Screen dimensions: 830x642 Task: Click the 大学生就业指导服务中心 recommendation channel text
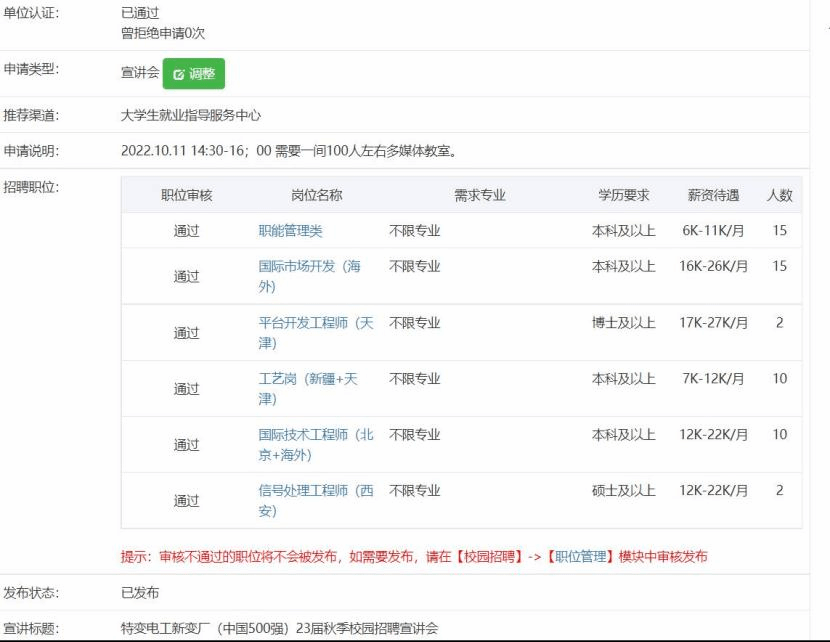[191, 115]
